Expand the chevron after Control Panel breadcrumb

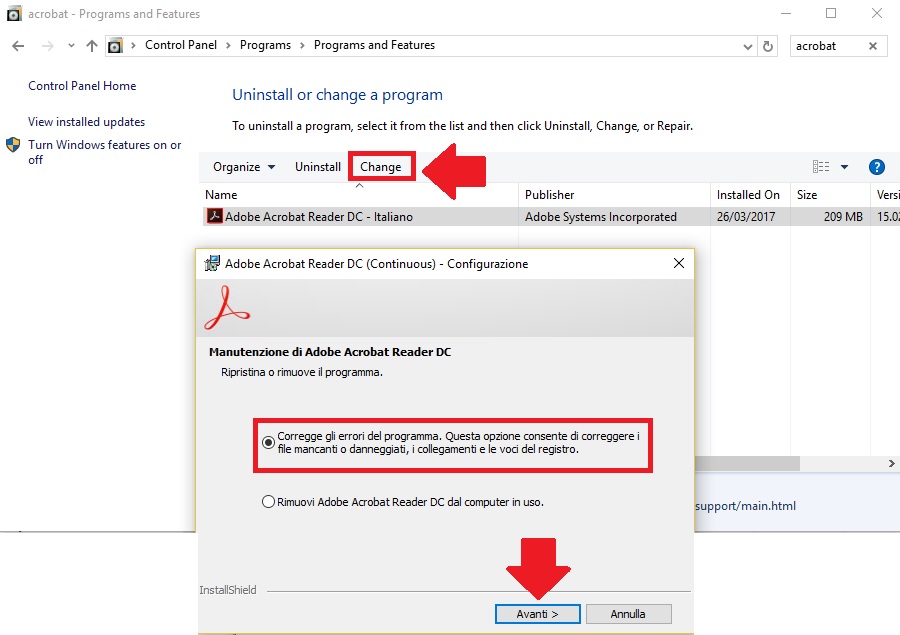click(x=228, y=45)
